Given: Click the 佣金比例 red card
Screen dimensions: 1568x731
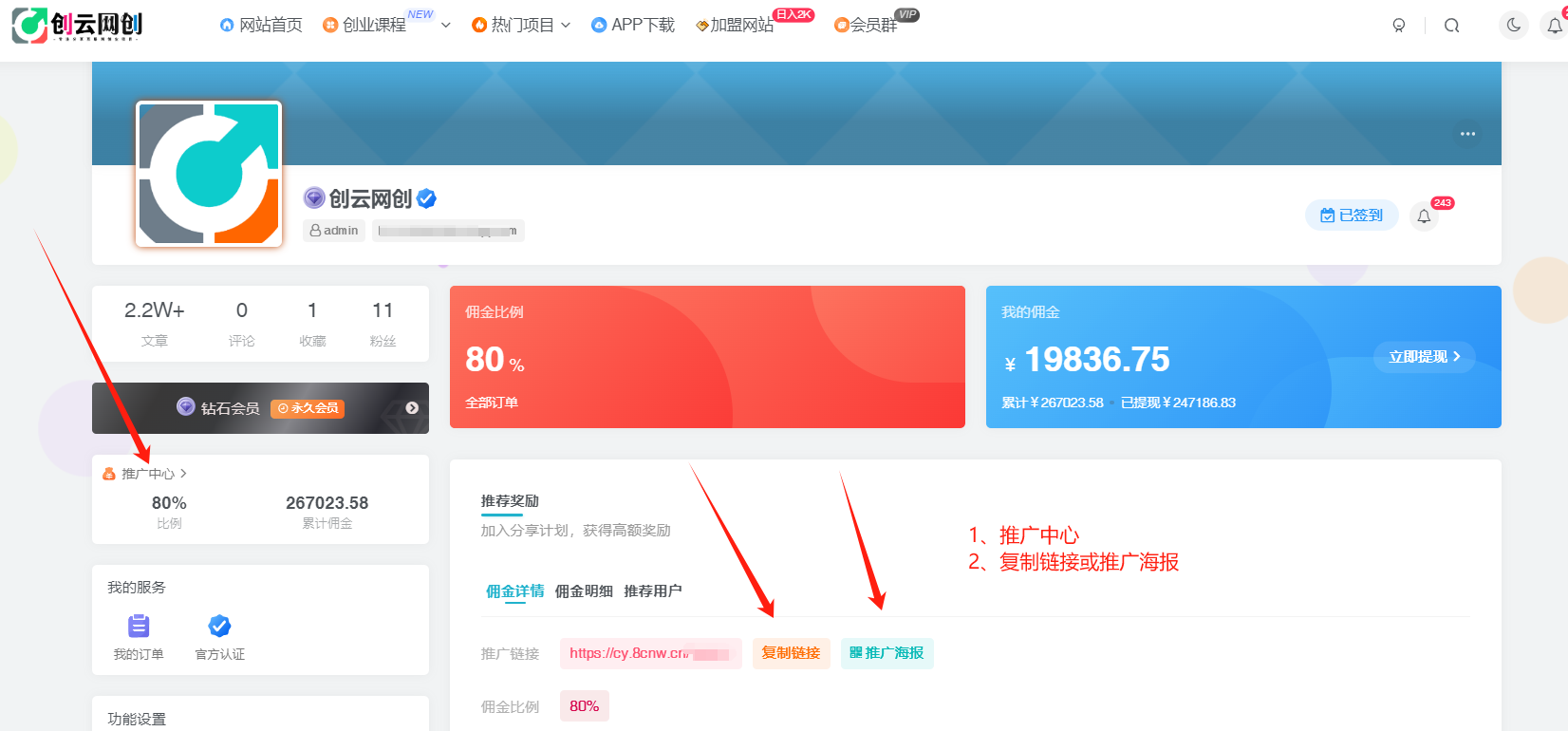Looking at the screenshot, I should (x=707, y=357).
